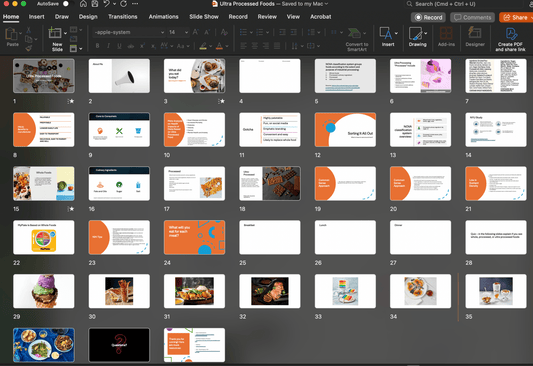Viewport: 533px width, 366px height.
Task: Click the Cut scissors icon
Action: [x=29, y=30]
